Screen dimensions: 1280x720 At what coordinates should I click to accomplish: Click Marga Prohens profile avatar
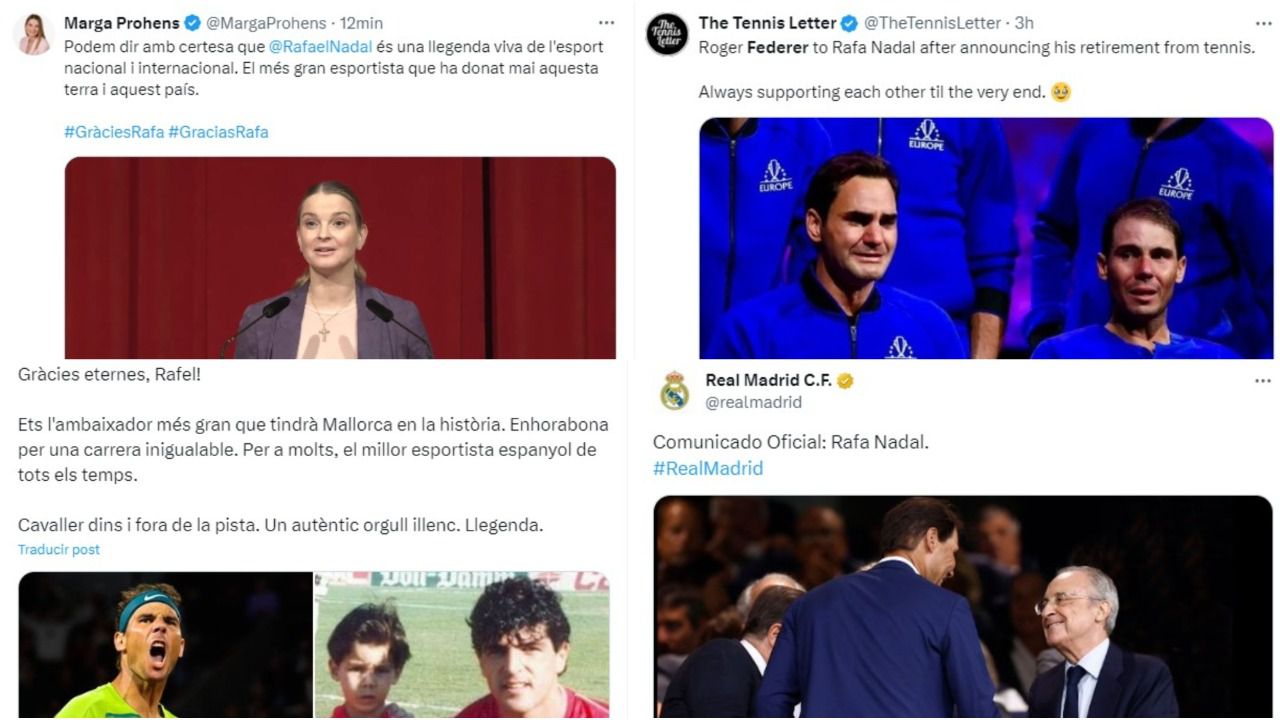click(x=34, y=33)
